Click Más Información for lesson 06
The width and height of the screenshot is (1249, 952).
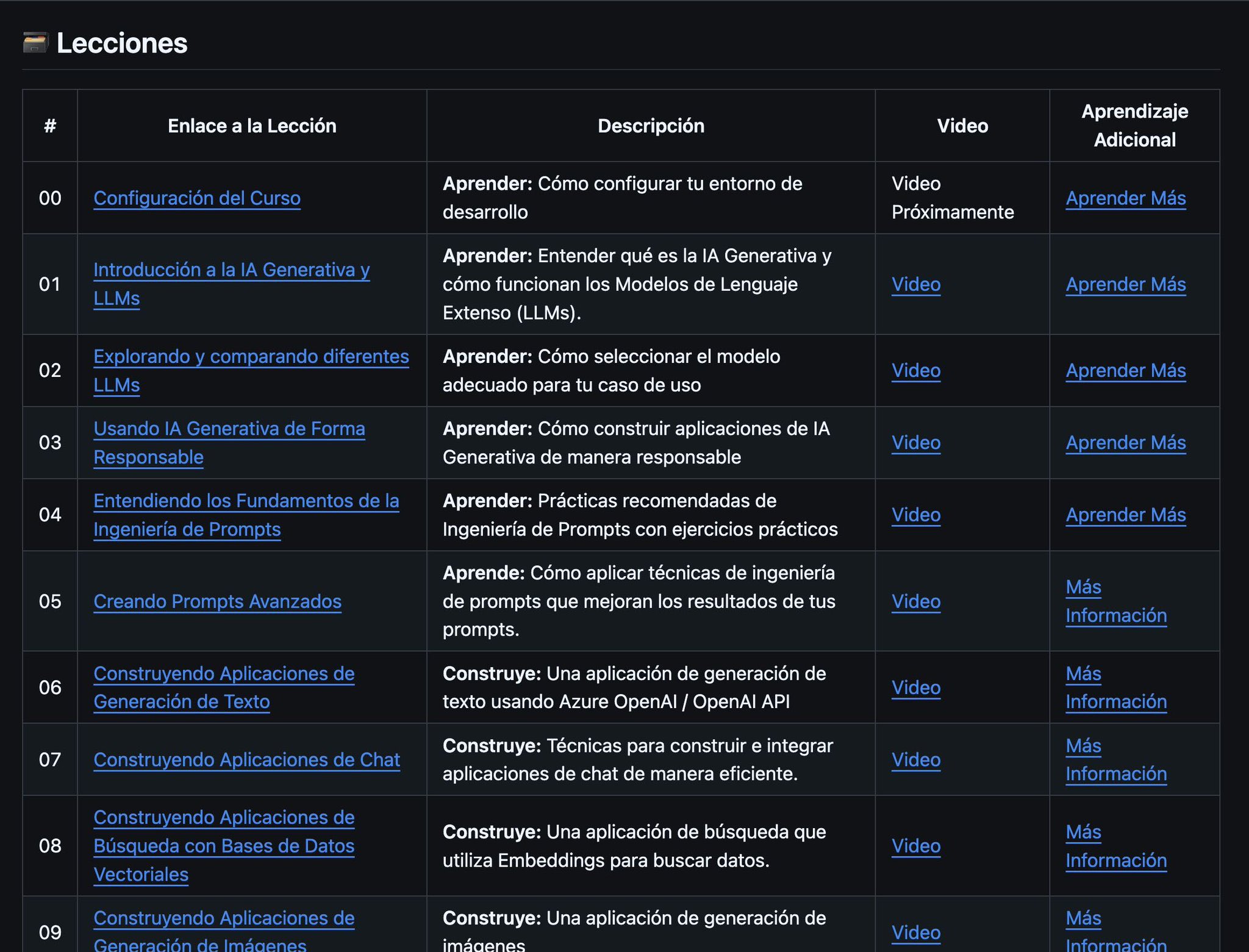point(1116,687)
